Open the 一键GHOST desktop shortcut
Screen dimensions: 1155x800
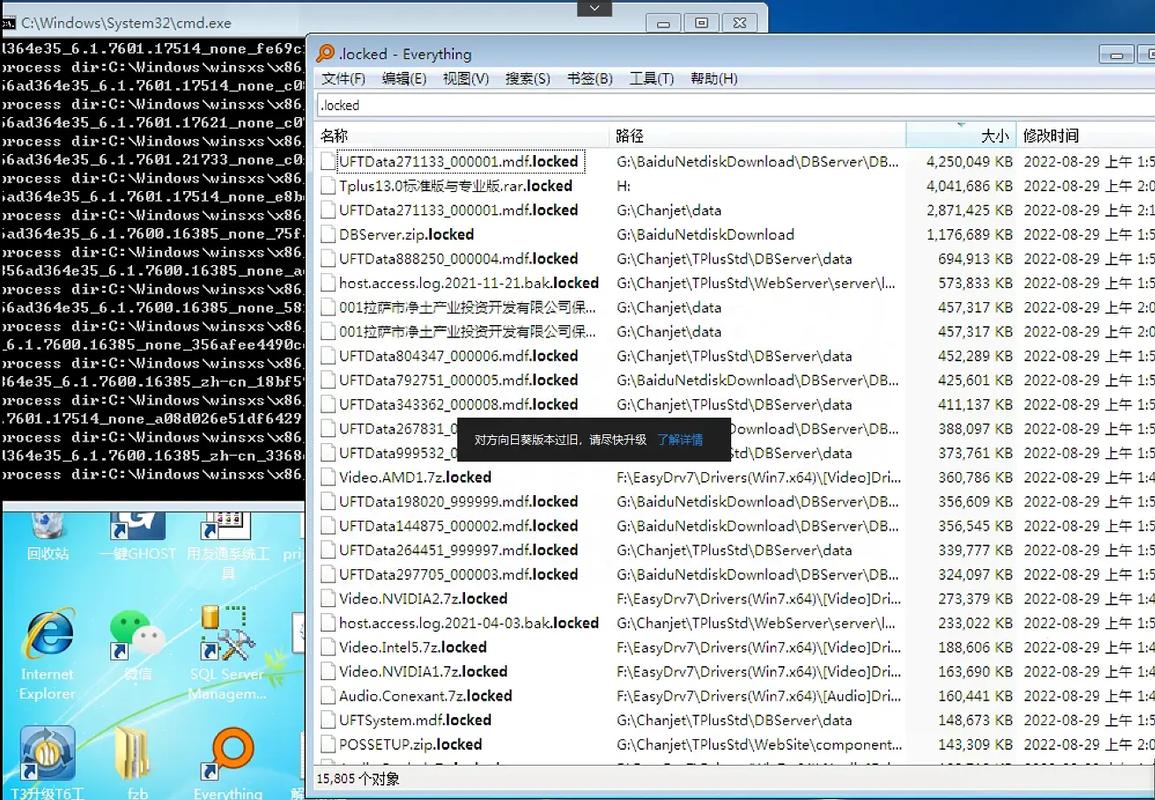pyautogui.click(x=138, y=536)
